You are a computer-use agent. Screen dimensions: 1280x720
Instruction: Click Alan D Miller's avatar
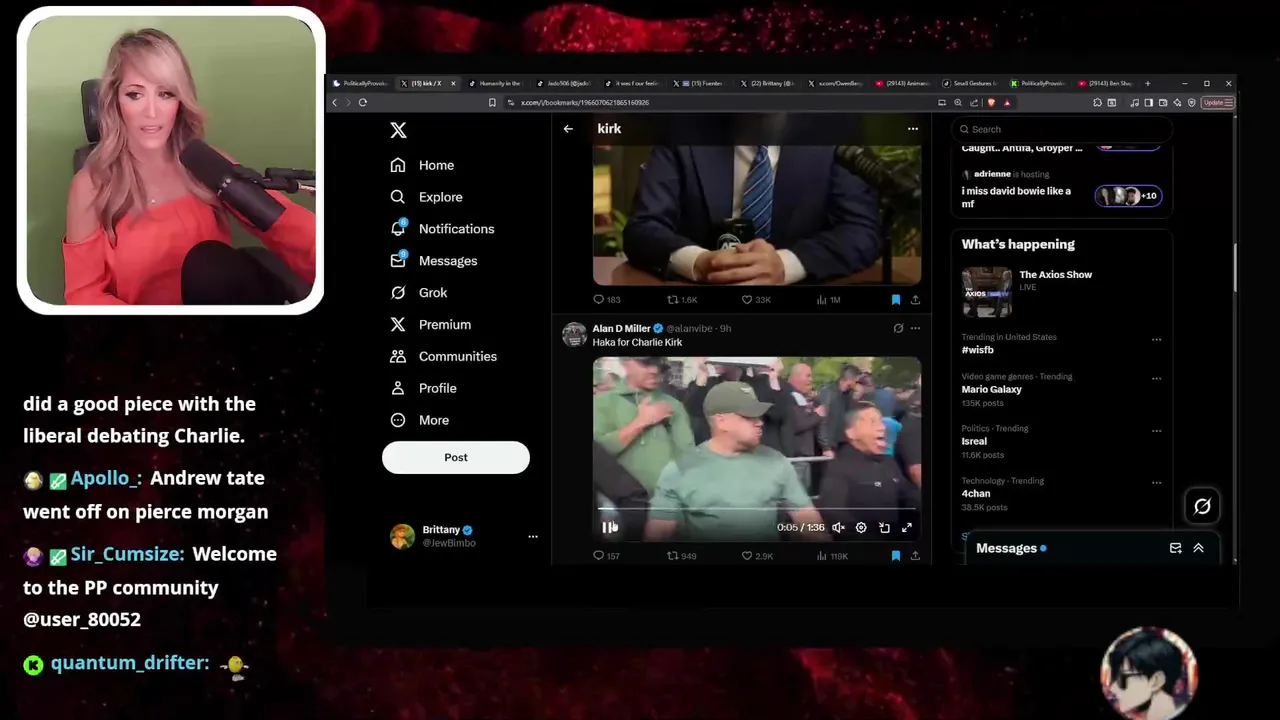point(574,335)
